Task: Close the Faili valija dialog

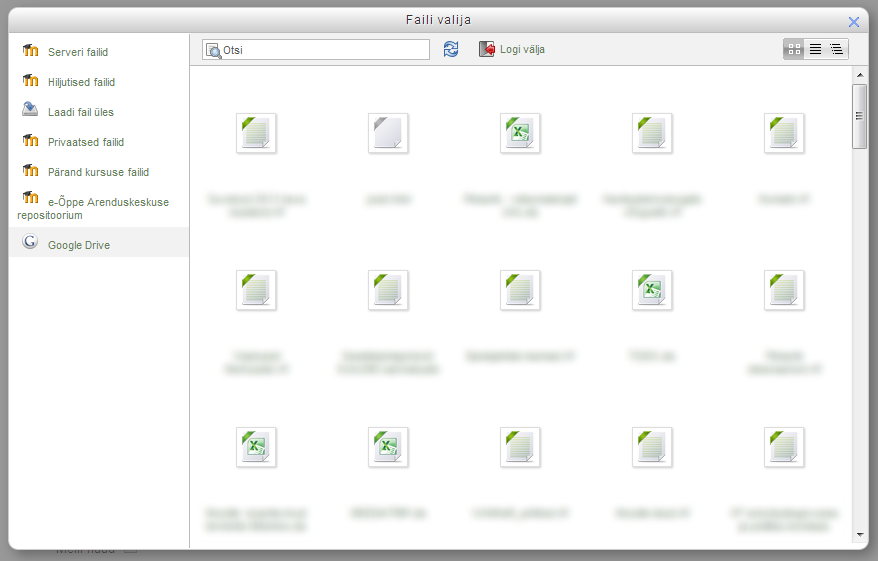Action: coord(854,22)
